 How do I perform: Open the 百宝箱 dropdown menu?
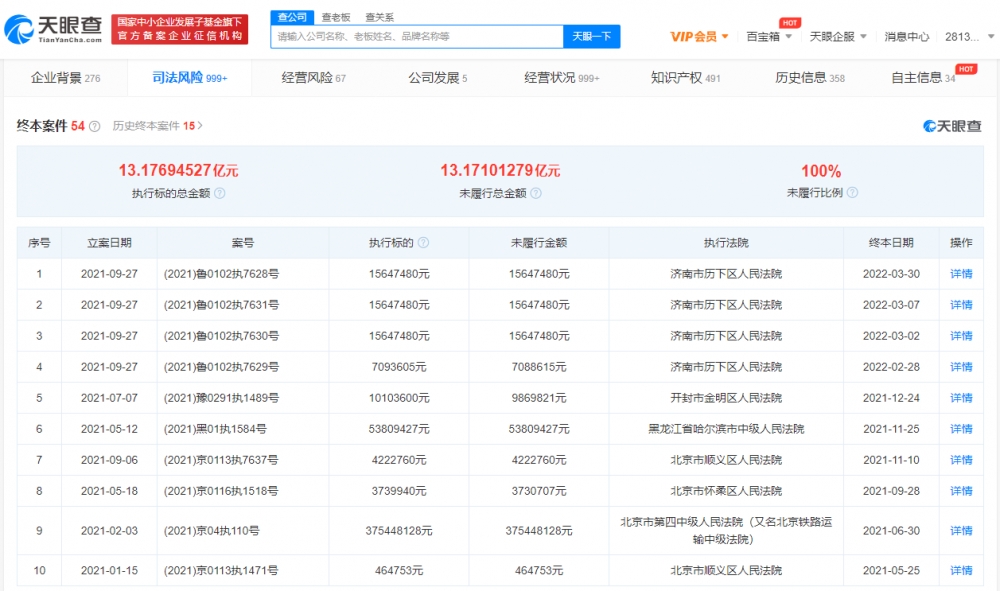coord(769,37)
